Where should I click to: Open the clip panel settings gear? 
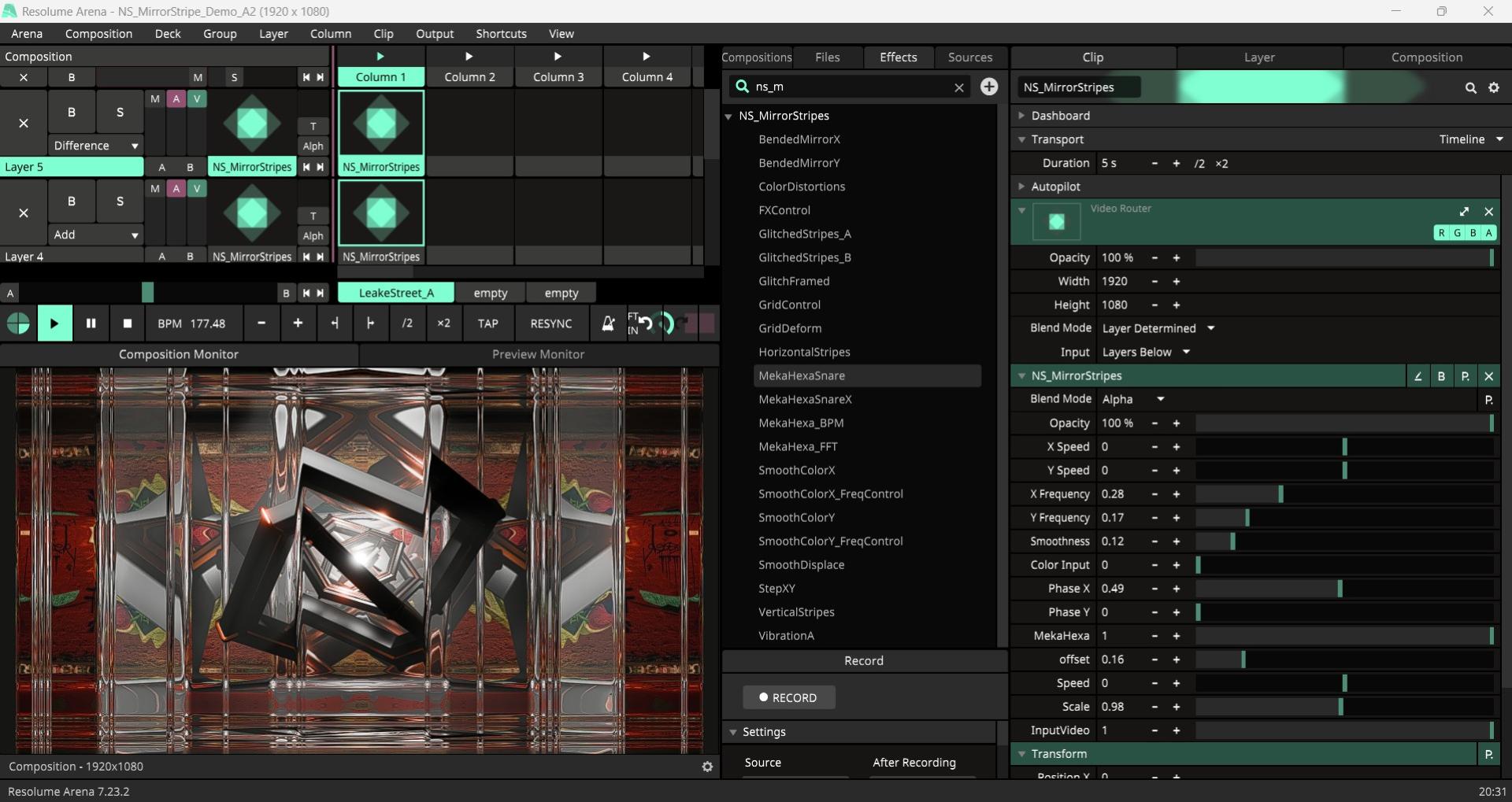[x=1494, y=88]
